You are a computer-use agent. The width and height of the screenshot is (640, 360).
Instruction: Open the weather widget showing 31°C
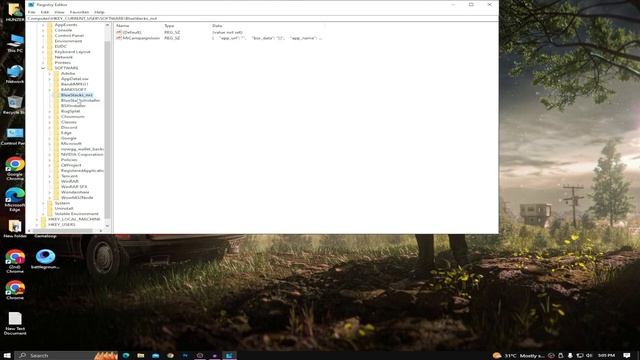click(518, 356)
